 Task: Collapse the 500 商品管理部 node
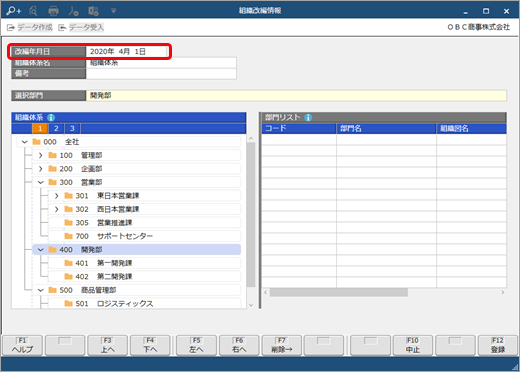40,290
